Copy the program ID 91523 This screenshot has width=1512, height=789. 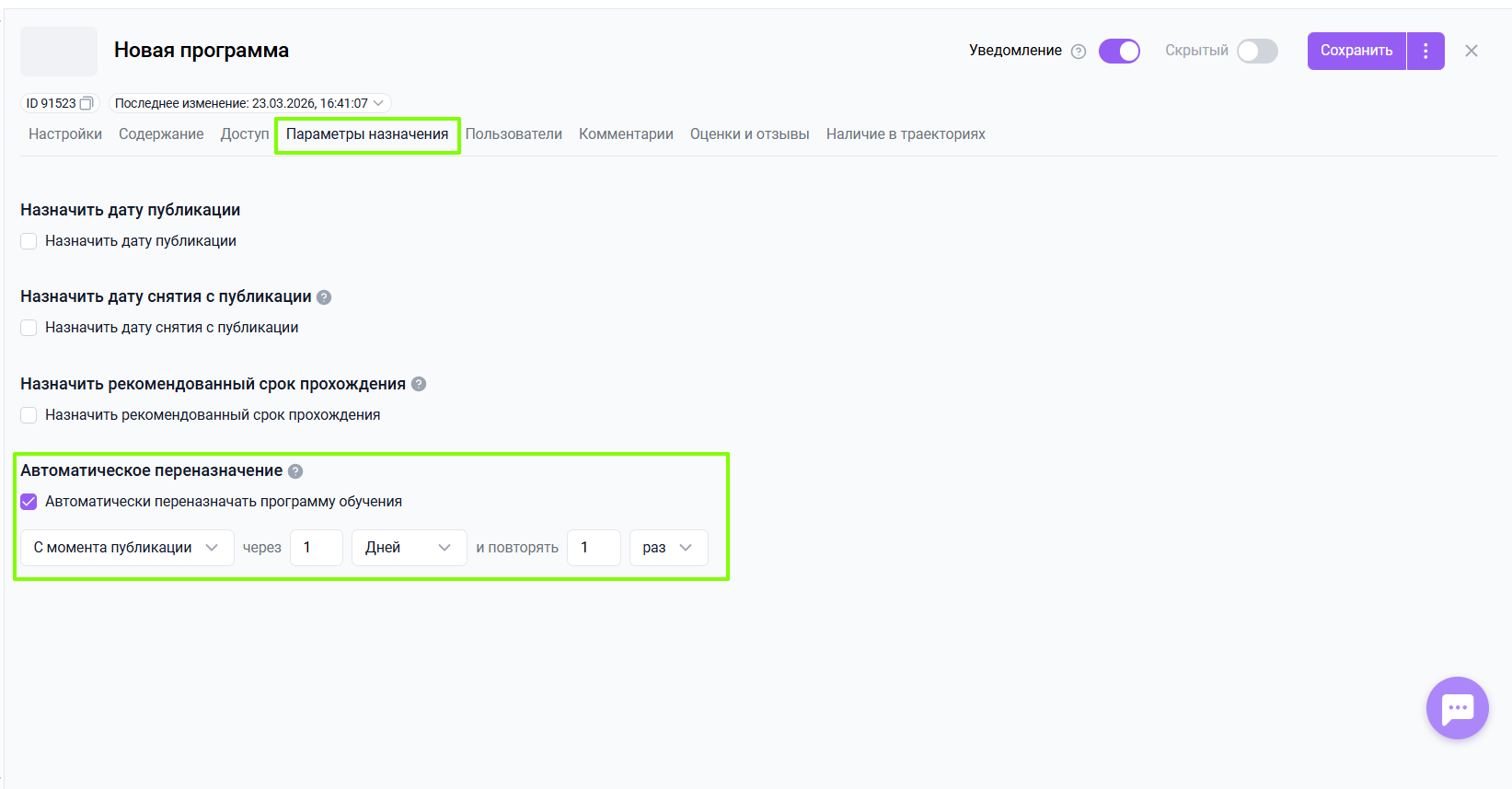[87, 103]
